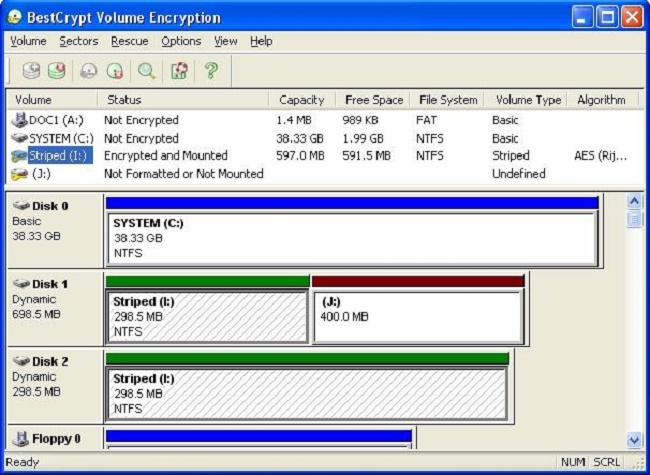Sort list by Free Space column header
The height and width of the screenshot is (475, 650).
373,100
